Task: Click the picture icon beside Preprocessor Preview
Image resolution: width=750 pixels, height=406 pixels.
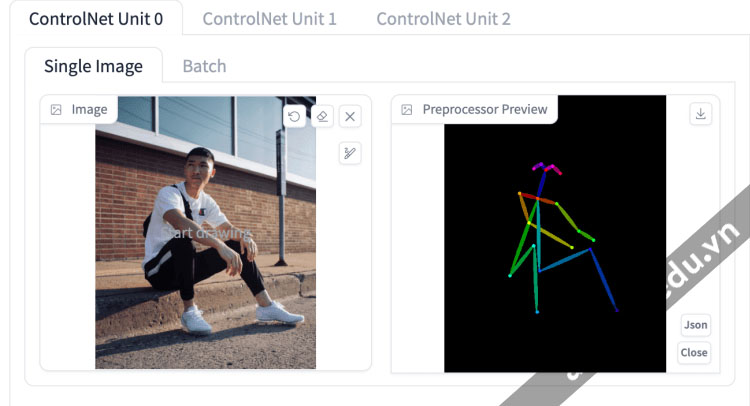Action: (x=407, y=110)
